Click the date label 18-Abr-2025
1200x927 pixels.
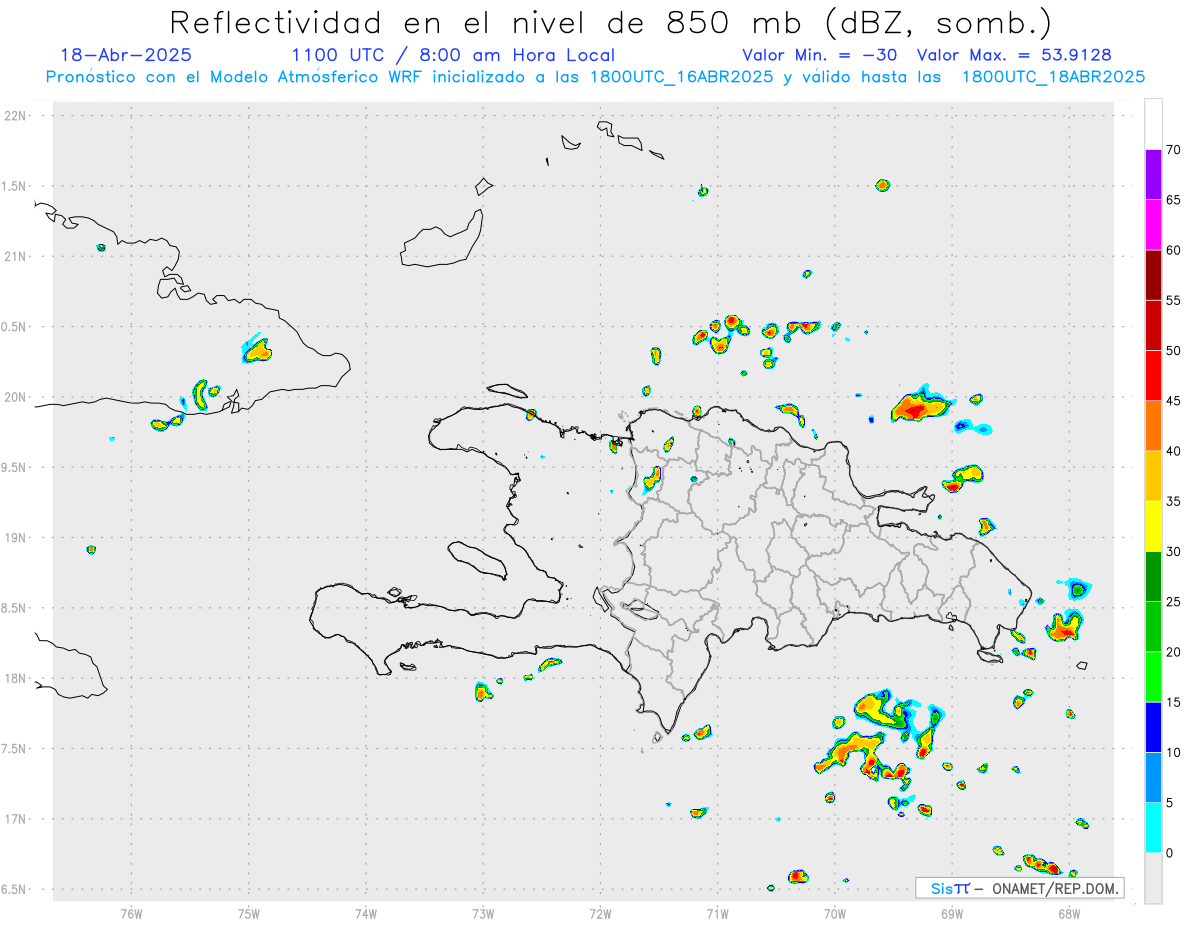tap(126, 55)
